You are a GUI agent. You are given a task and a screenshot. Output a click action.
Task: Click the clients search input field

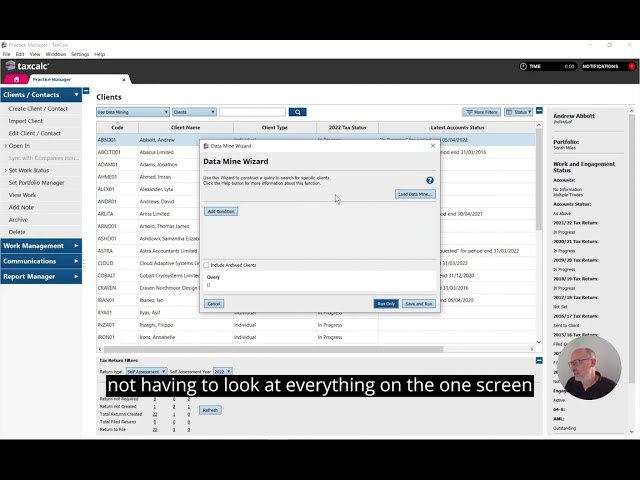(x=252, y=112)
